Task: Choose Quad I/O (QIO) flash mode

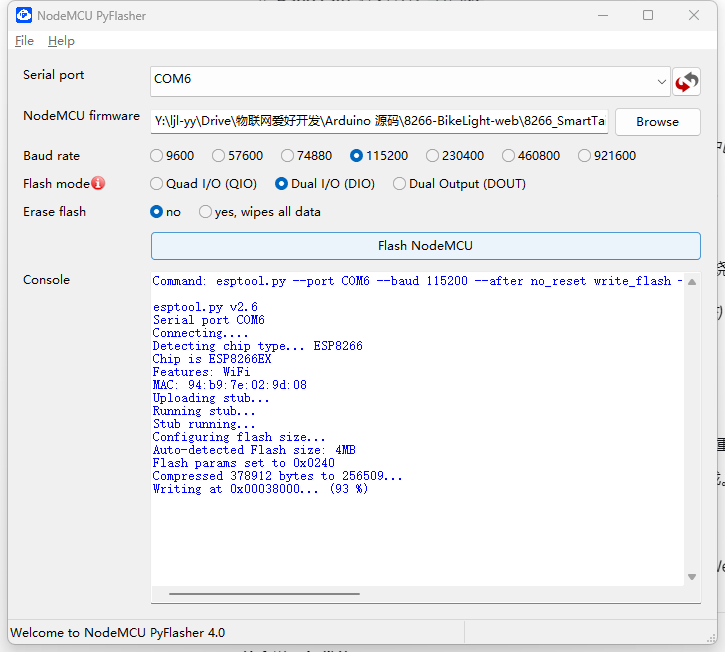Action: click(x=157, y=184)
